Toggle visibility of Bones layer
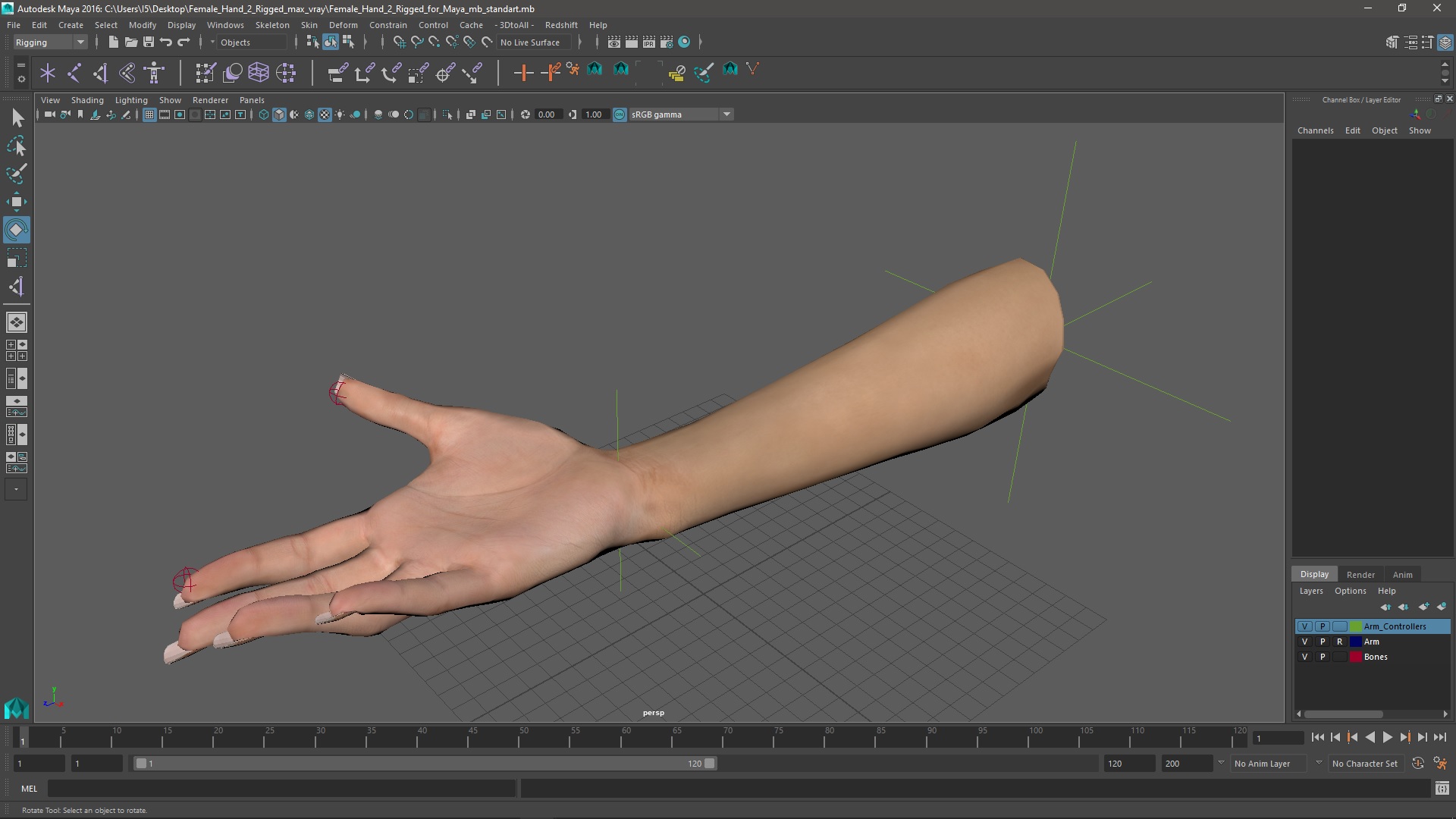The height and width of the screenshot is (819, 1456). point(1304,657)
